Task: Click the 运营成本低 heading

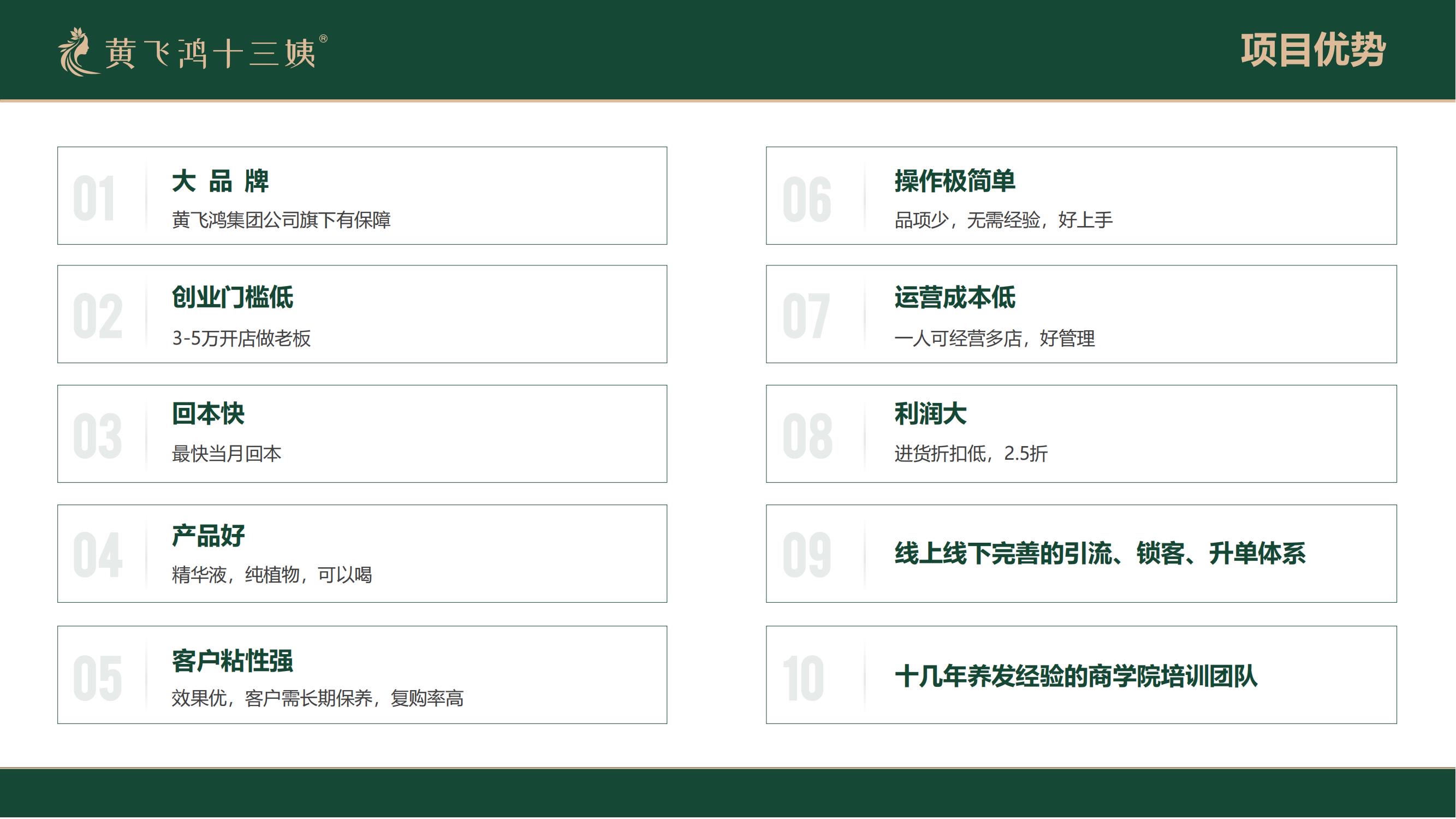Action: (x=955, y=298)
